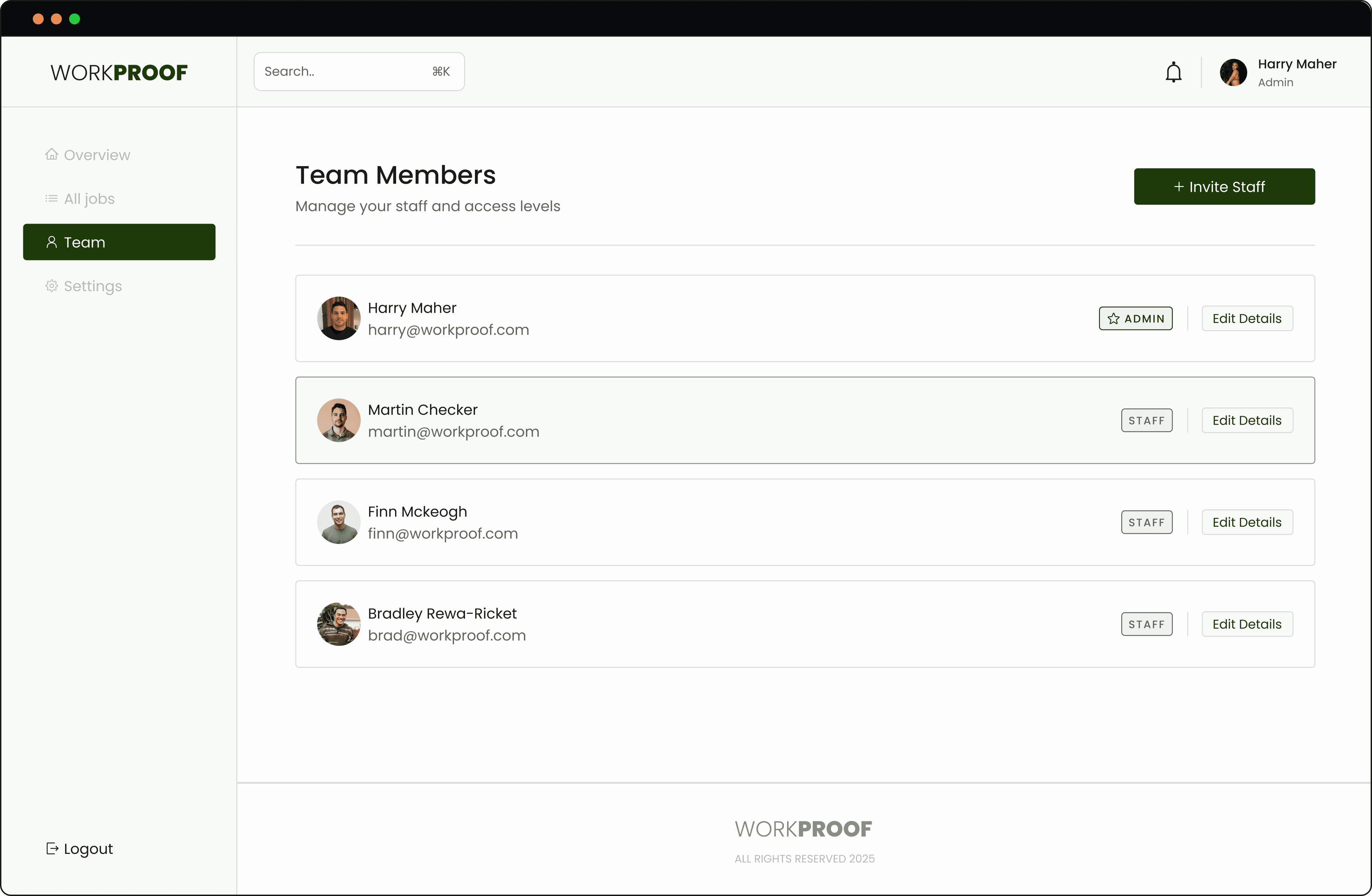
Task: Go to All jobs in sidebar
Action: pyautogui.click(x=89, y=199)
